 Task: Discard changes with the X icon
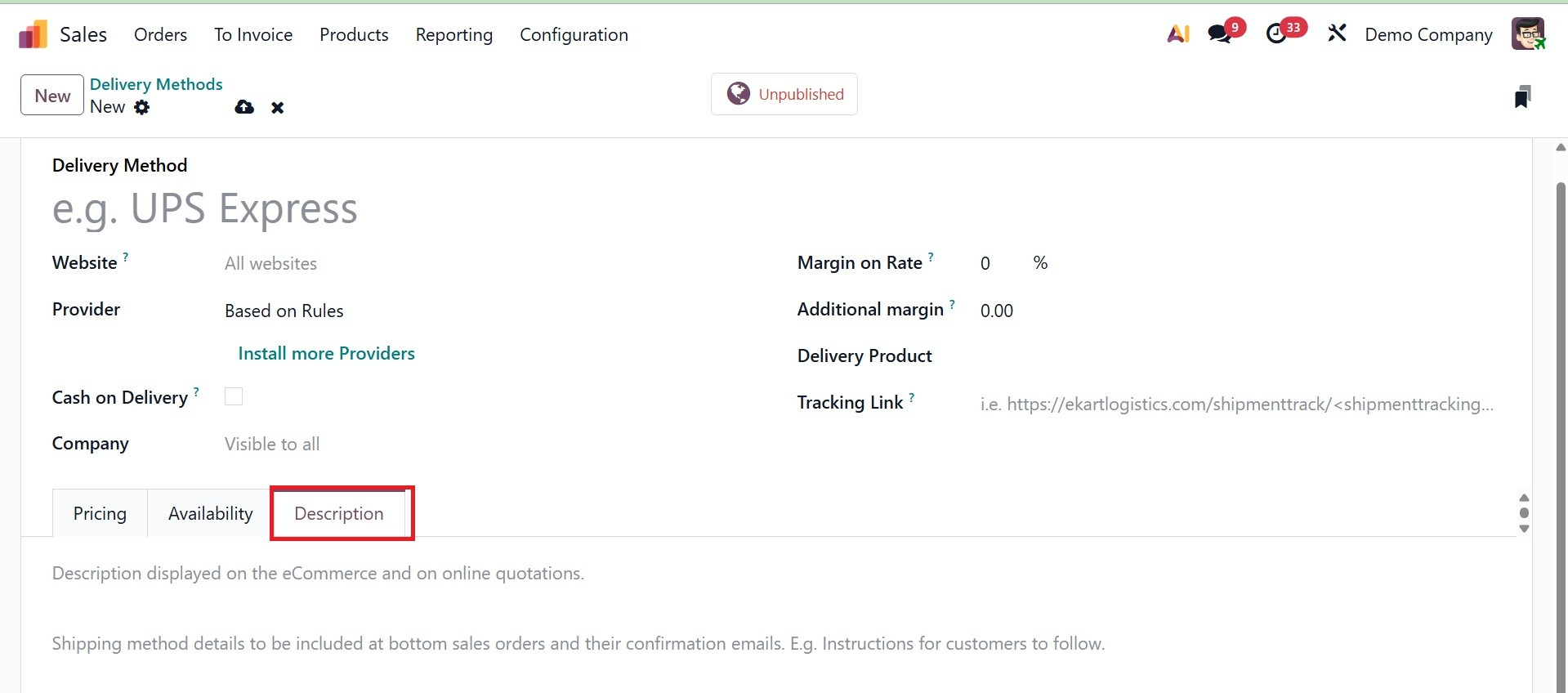click(278, 108)
